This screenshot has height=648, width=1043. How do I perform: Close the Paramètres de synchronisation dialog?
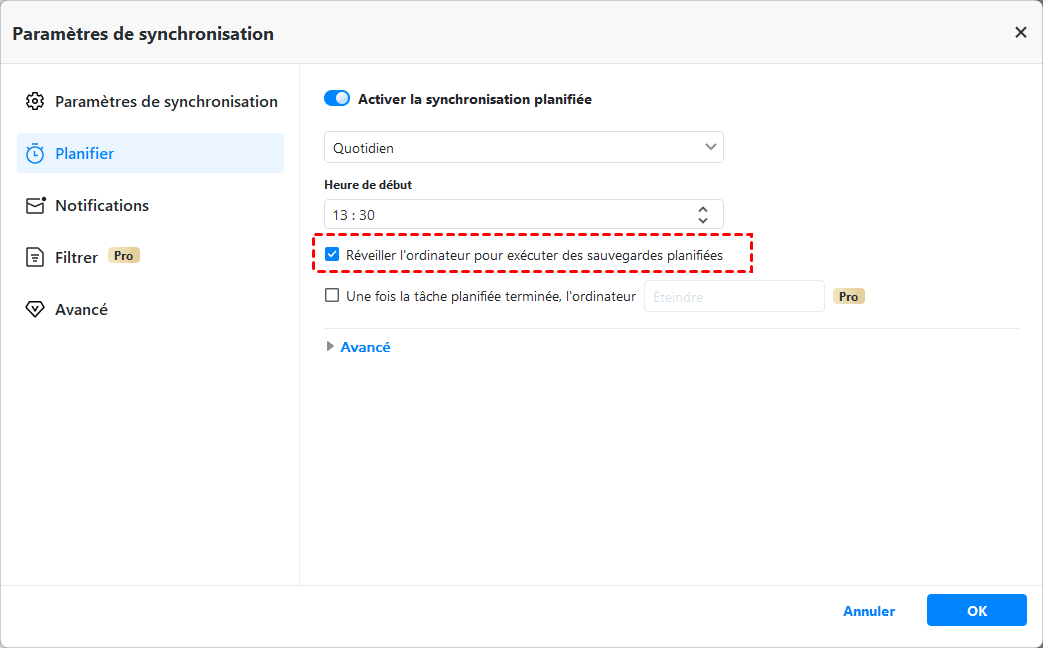pyautogui.click(x=1020, y=33)
